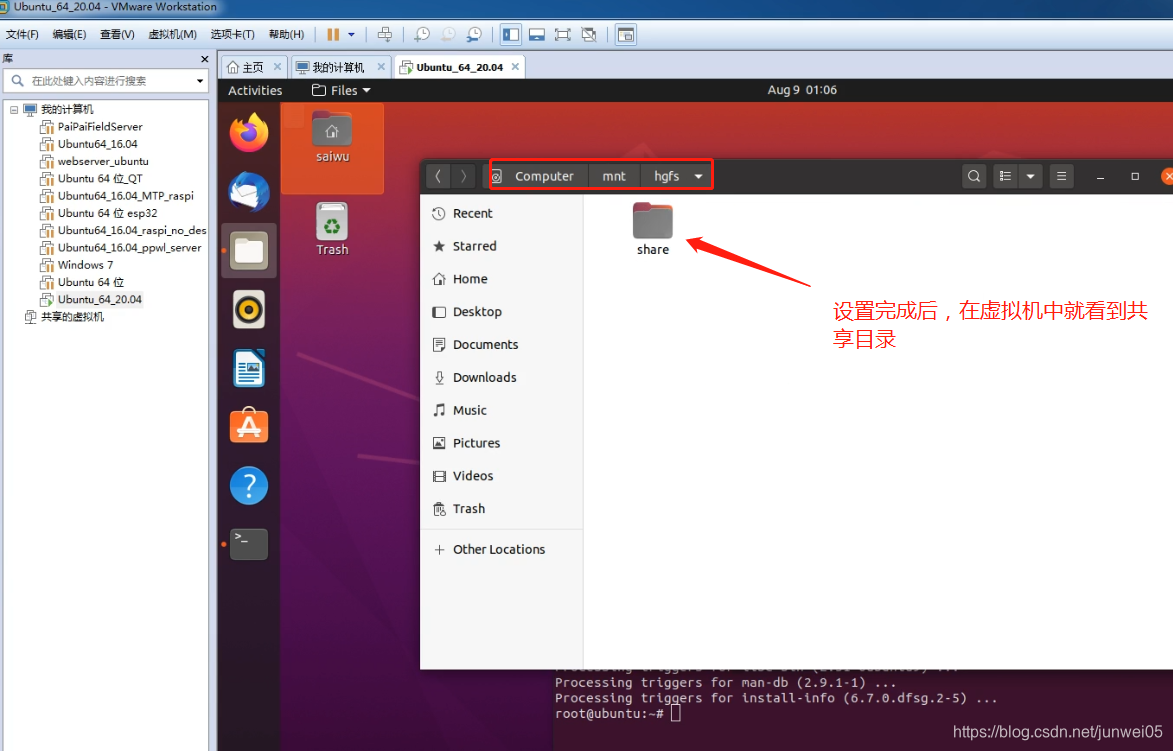This screenshot has width=1173, height=751.
Task: Collapse the 我的计算机 tree node
Action: click(x=13, y=110)
